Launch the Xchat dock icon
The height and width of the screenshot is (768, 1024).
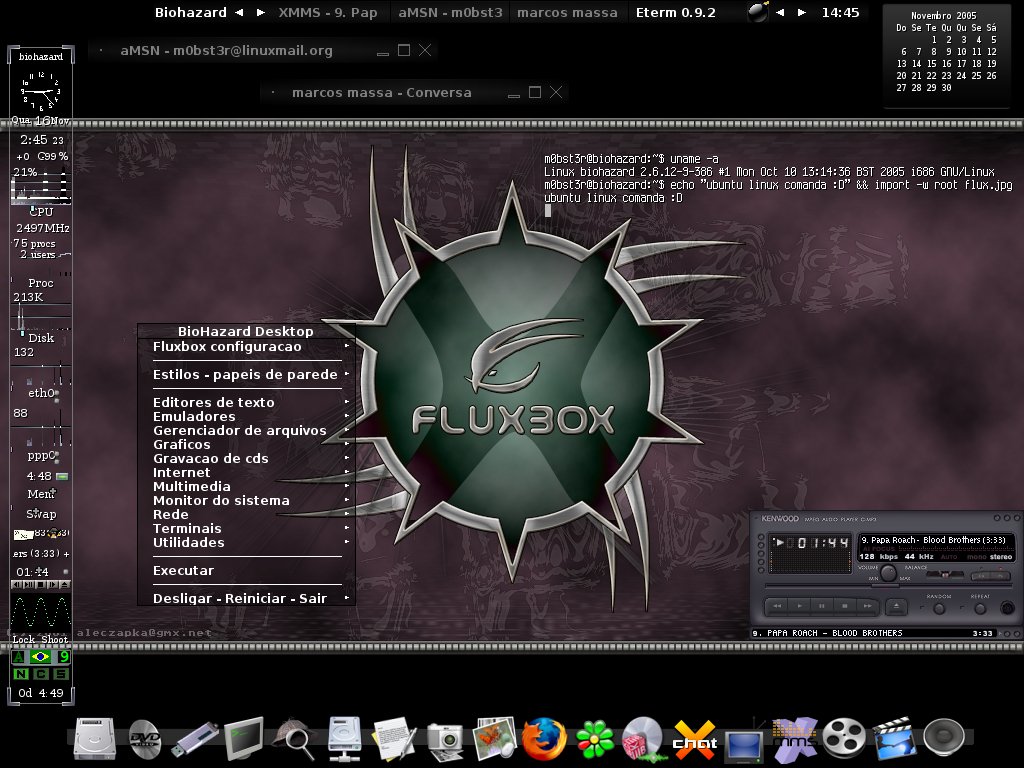694,740
